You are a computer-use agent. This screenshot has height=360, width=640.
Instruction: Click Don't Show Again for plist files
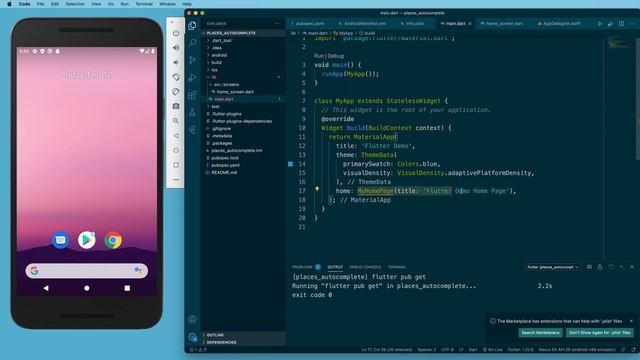pos(600,333)
